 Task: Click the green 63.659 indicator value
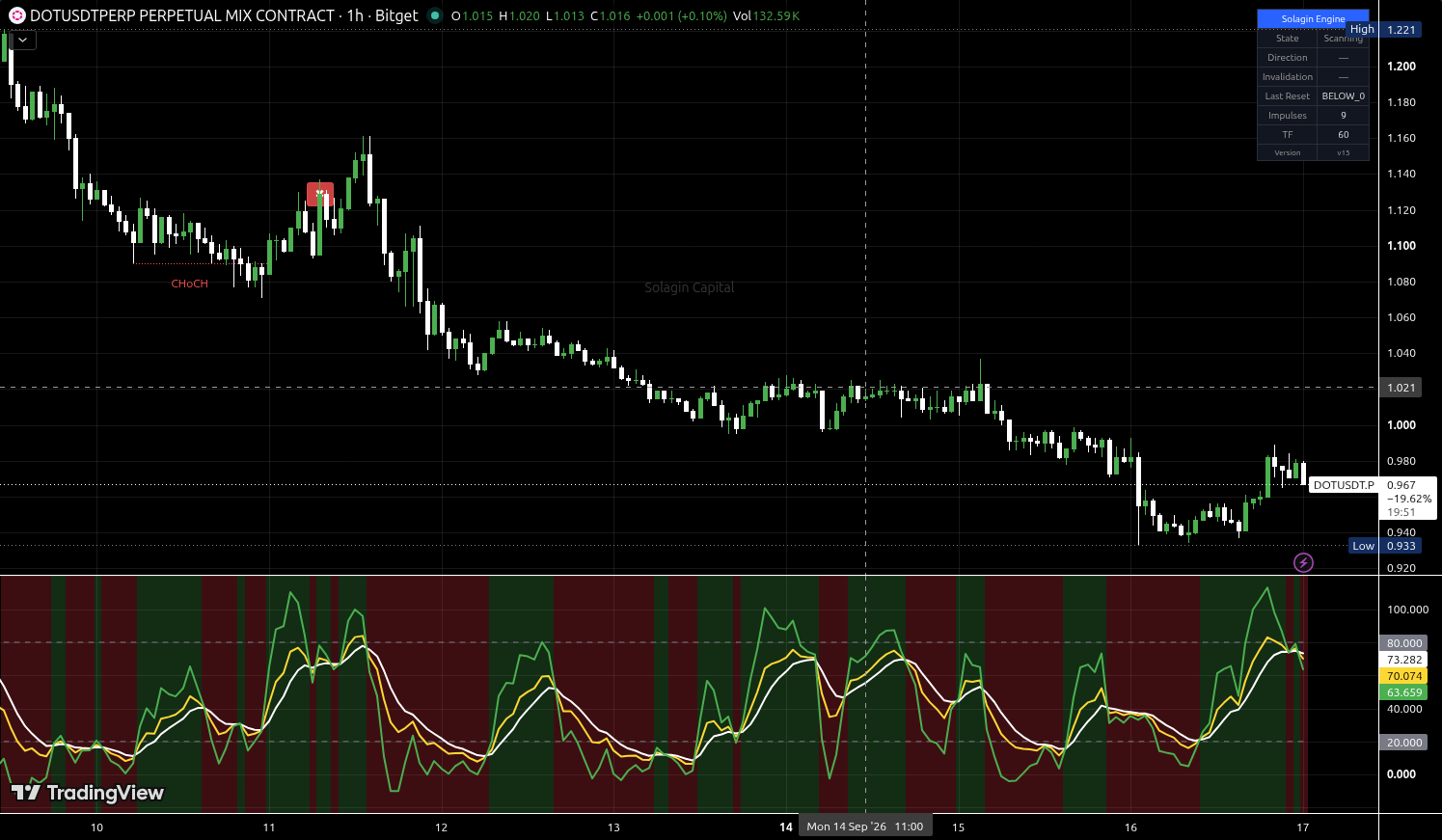1403,692
